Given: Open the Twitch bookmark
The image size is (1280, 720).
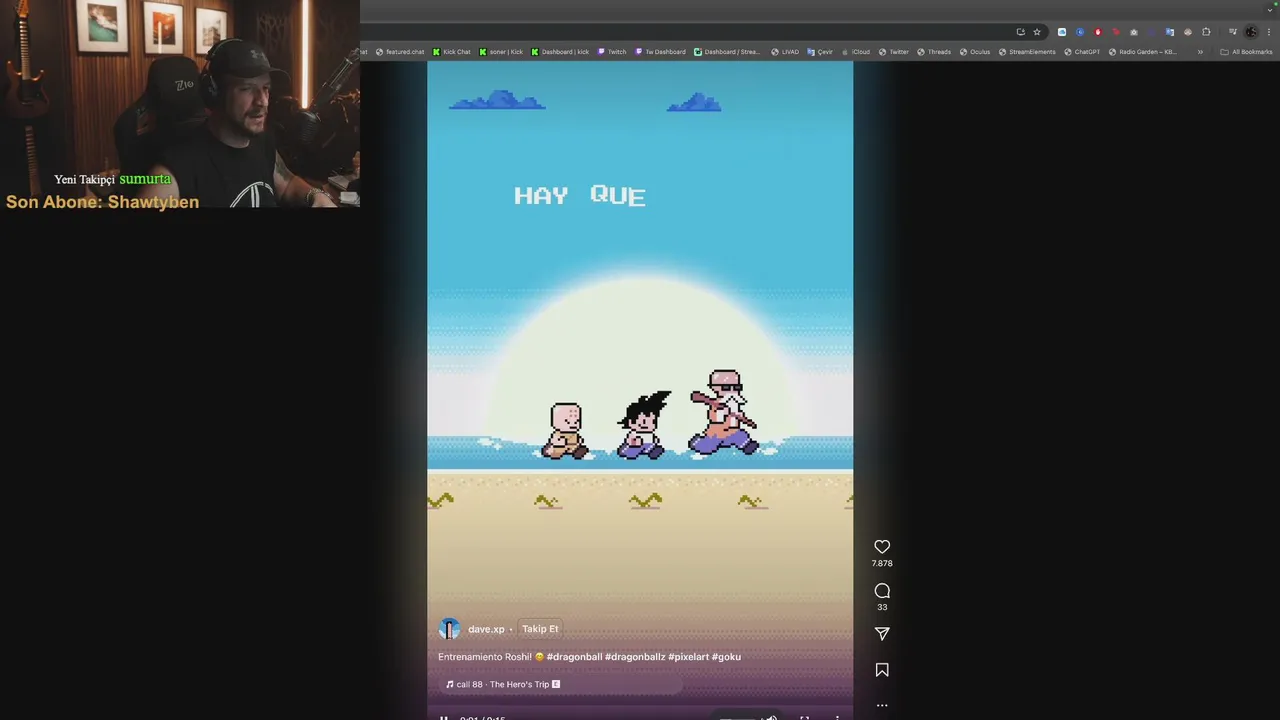Looking at the screenshot, I should point(612,52).
